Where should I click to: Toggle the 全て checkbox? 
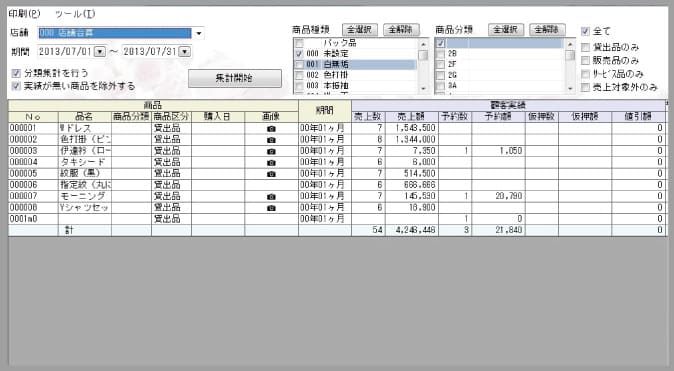(x=585, y=31)
